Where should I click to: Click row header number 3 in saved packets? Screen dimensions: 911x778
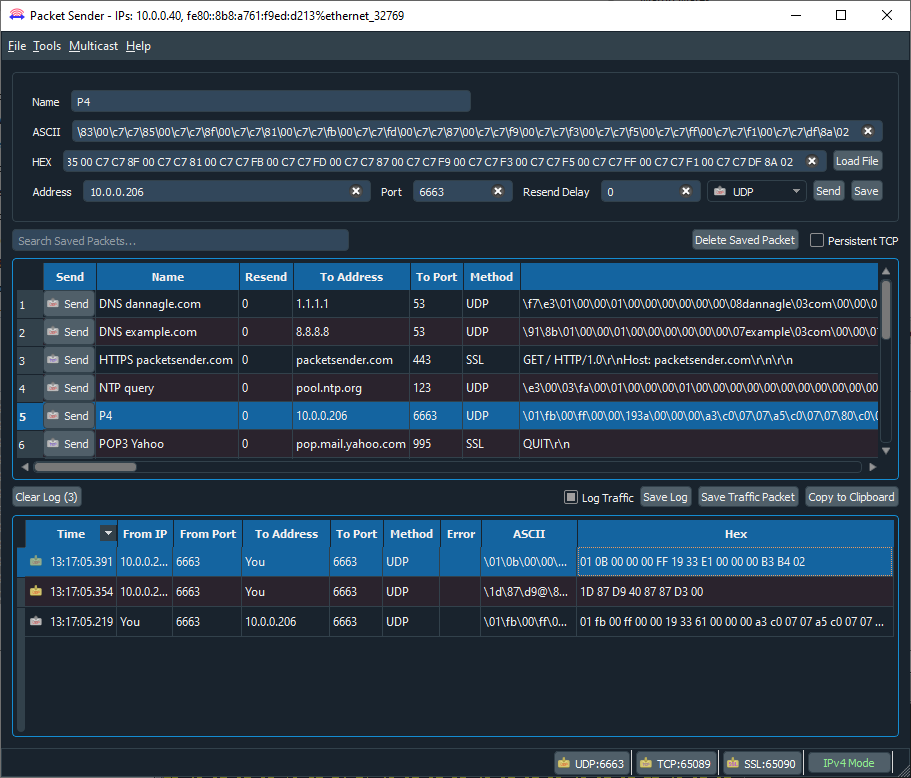[30, 360]
